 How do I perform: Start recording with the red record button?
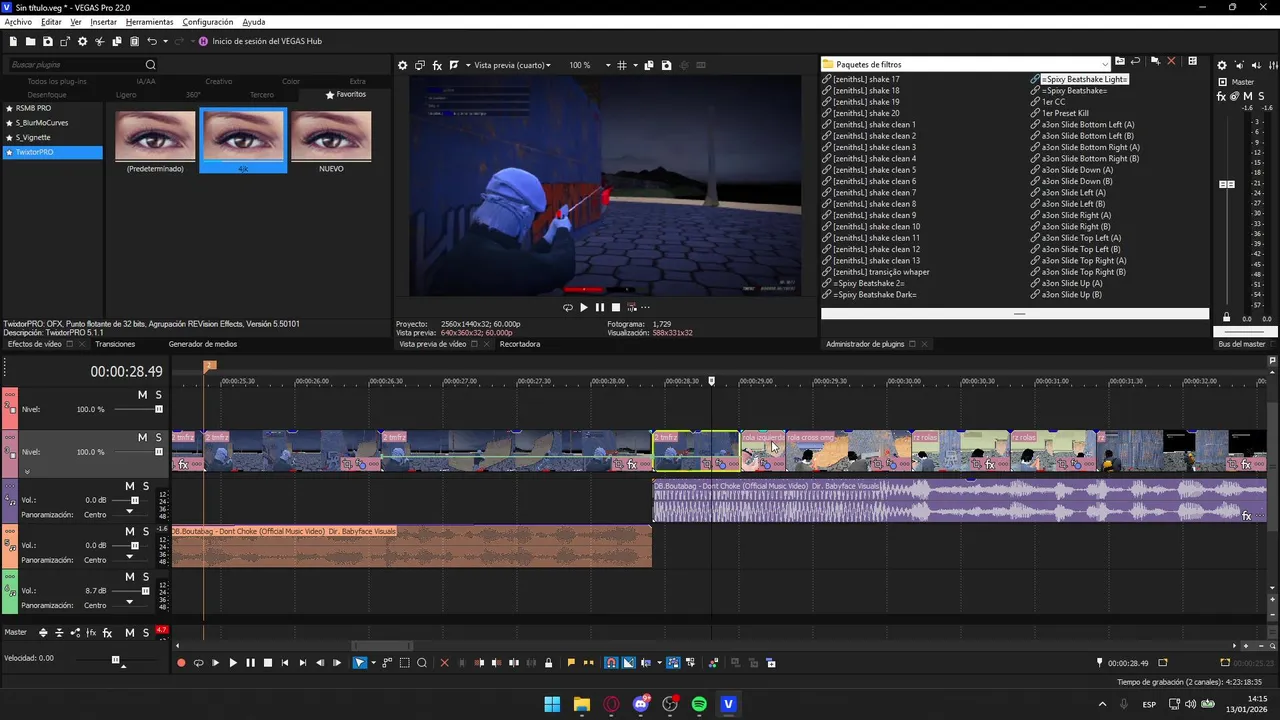coord(181,663)
